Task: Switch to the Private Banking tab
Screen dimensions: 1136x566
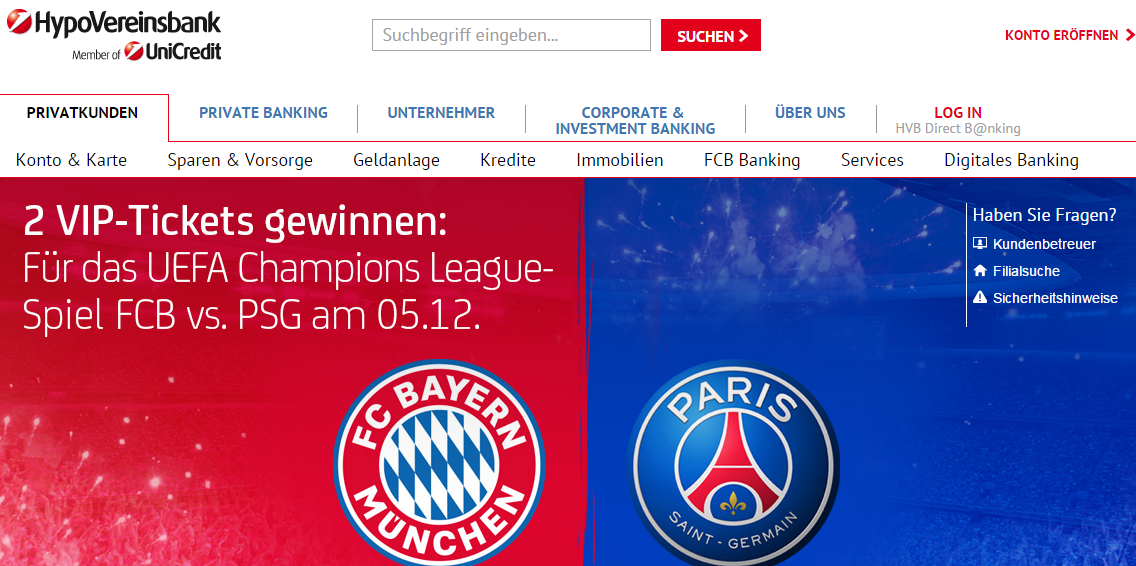Action: tap(264, 112)
